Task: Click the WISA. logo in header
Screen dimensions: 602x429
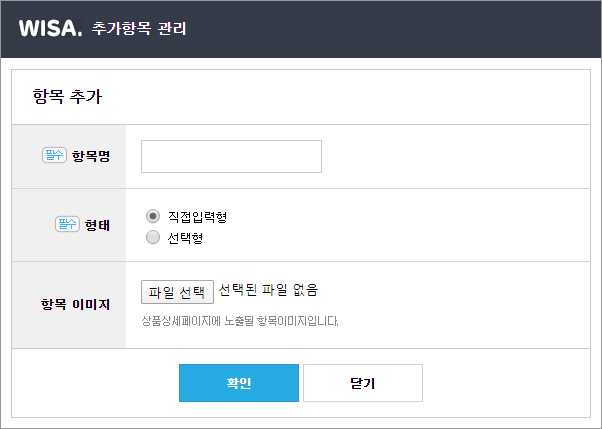Action: 50,28
